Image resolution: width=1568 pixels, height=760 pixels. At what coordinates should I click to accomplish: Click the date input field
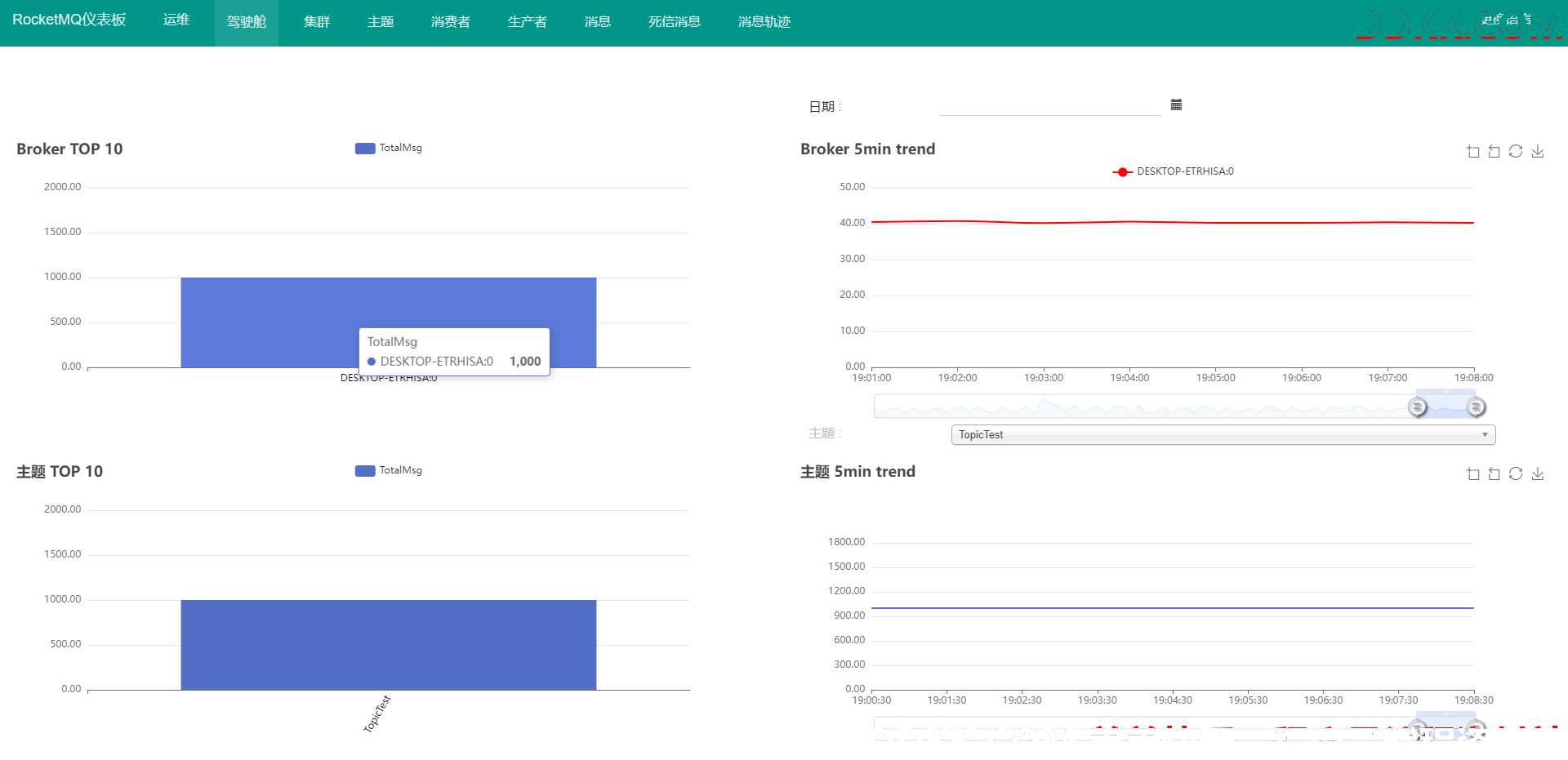pyautogui.click(x=1050, y=106)
